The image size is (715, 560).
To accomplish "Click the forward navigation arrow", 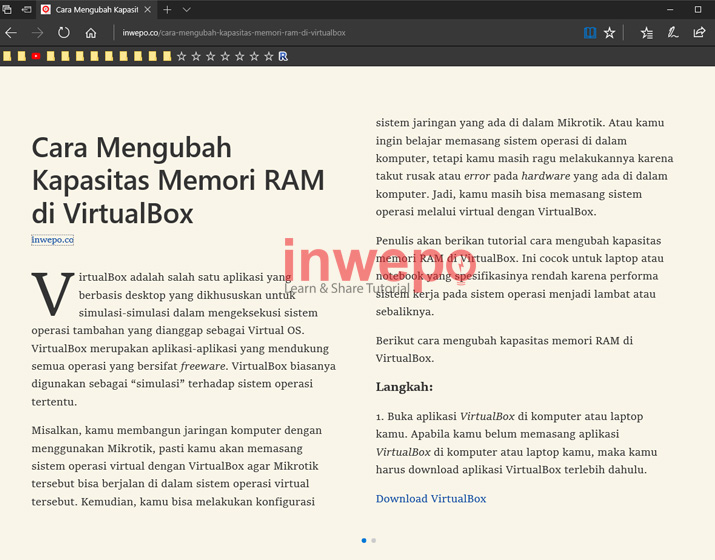I will click(x=37, y=33).
